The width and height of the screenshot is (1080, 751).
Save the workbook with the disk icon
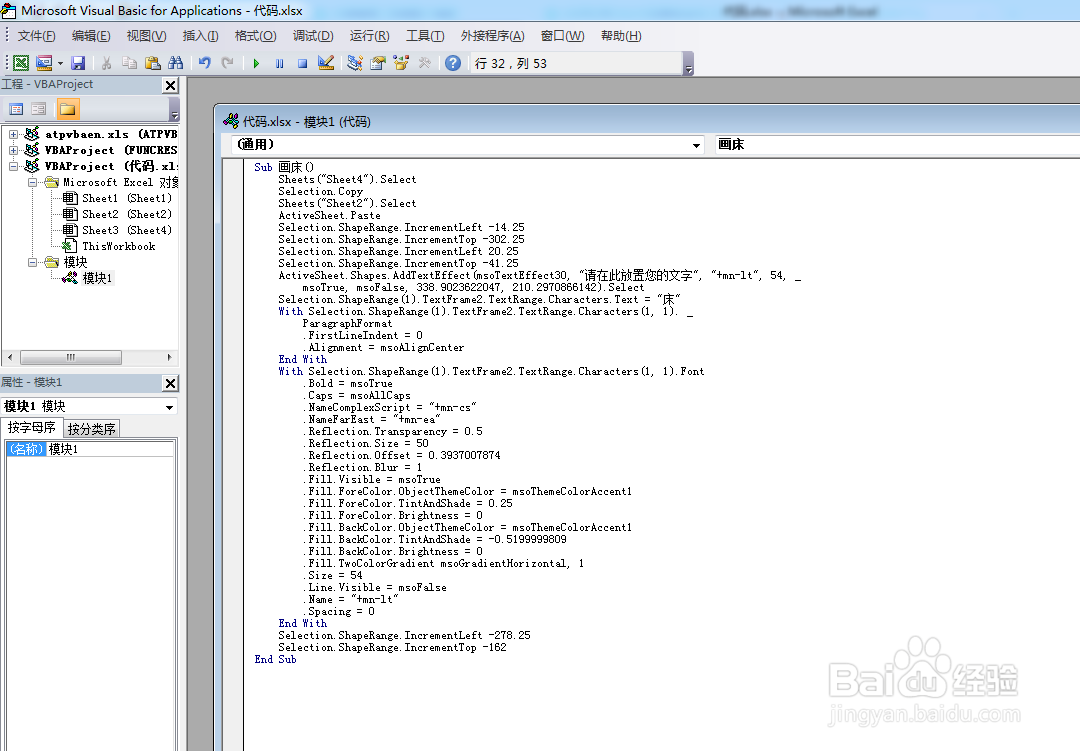(x=78, y=63)
